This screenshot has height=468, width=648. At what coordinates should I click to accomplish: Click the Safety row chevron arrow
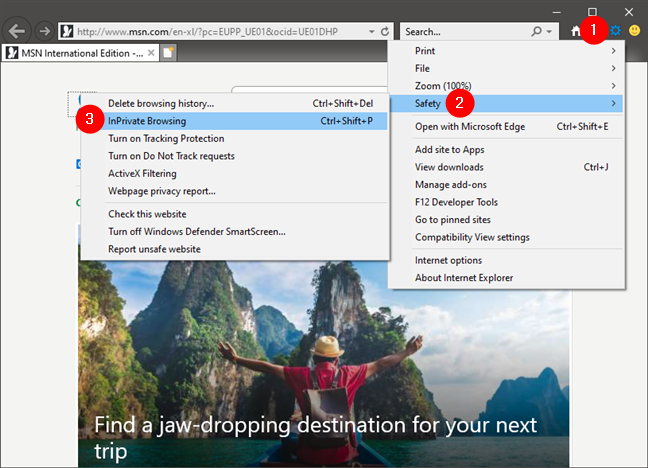(x=614, y=103)
